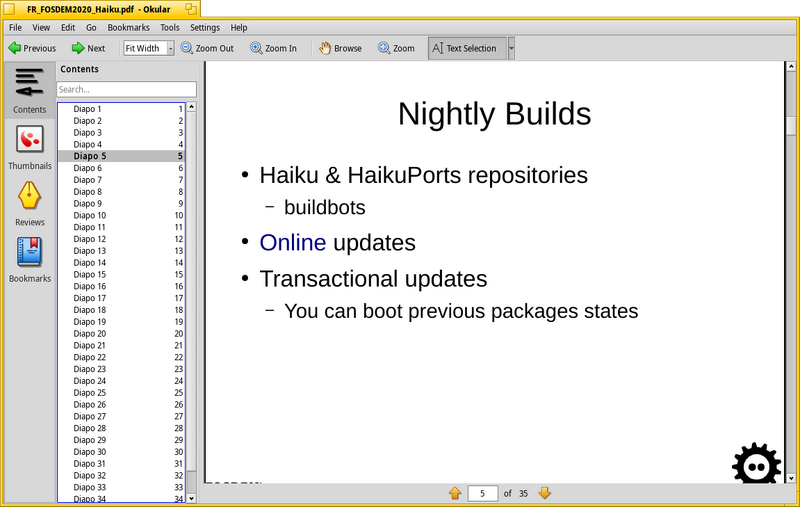The image size is (800, 507).
Task: Click document view scroll-up arrow
Action: 791,66
